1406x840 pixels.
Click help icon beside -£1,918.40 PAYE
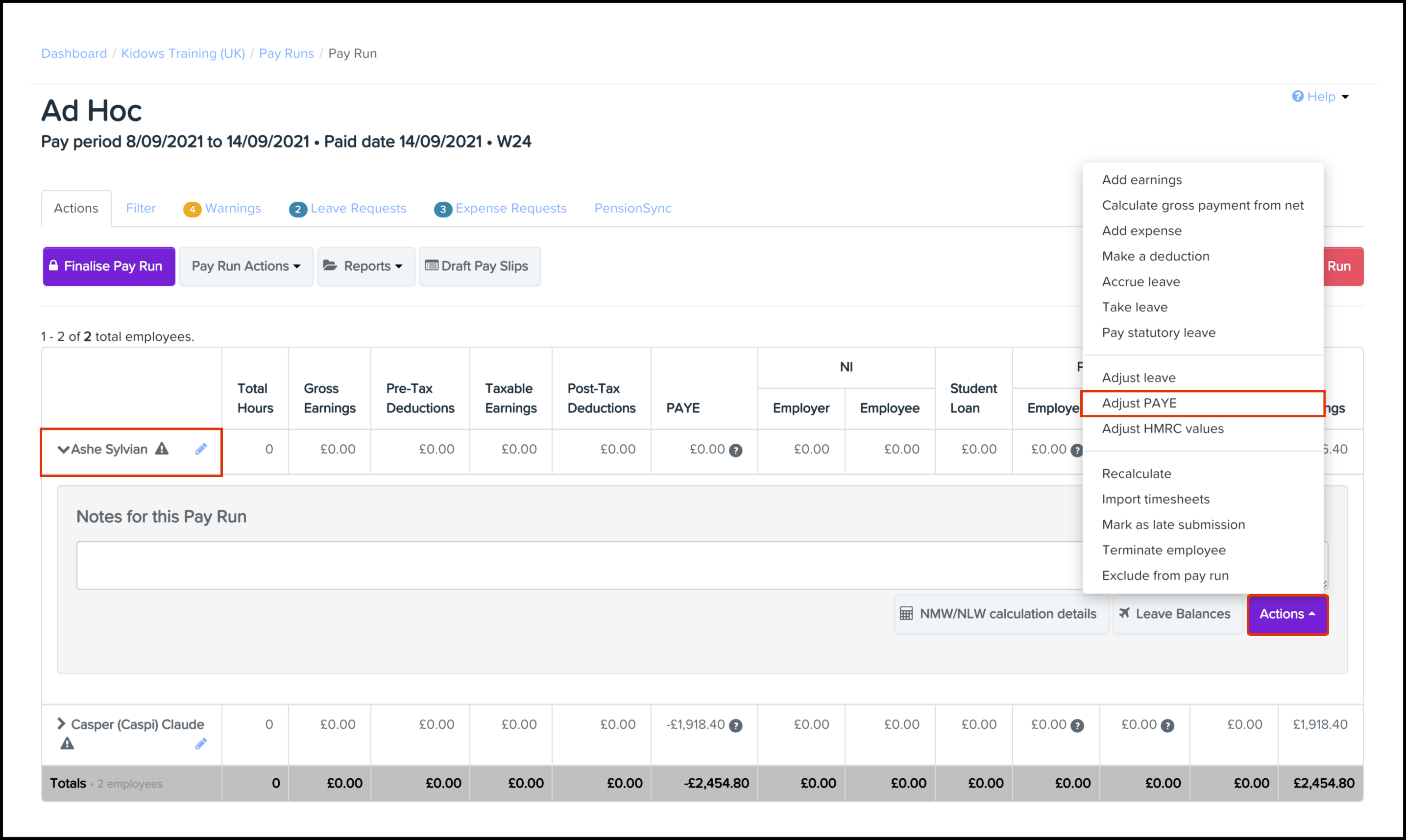(735, 726)
